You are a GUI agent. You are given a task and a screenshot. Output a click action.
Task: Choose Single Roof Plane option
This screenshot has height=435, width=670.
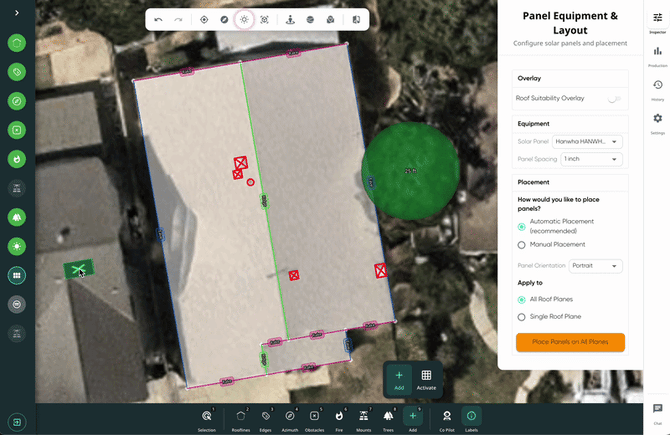[x=521, y=316]
